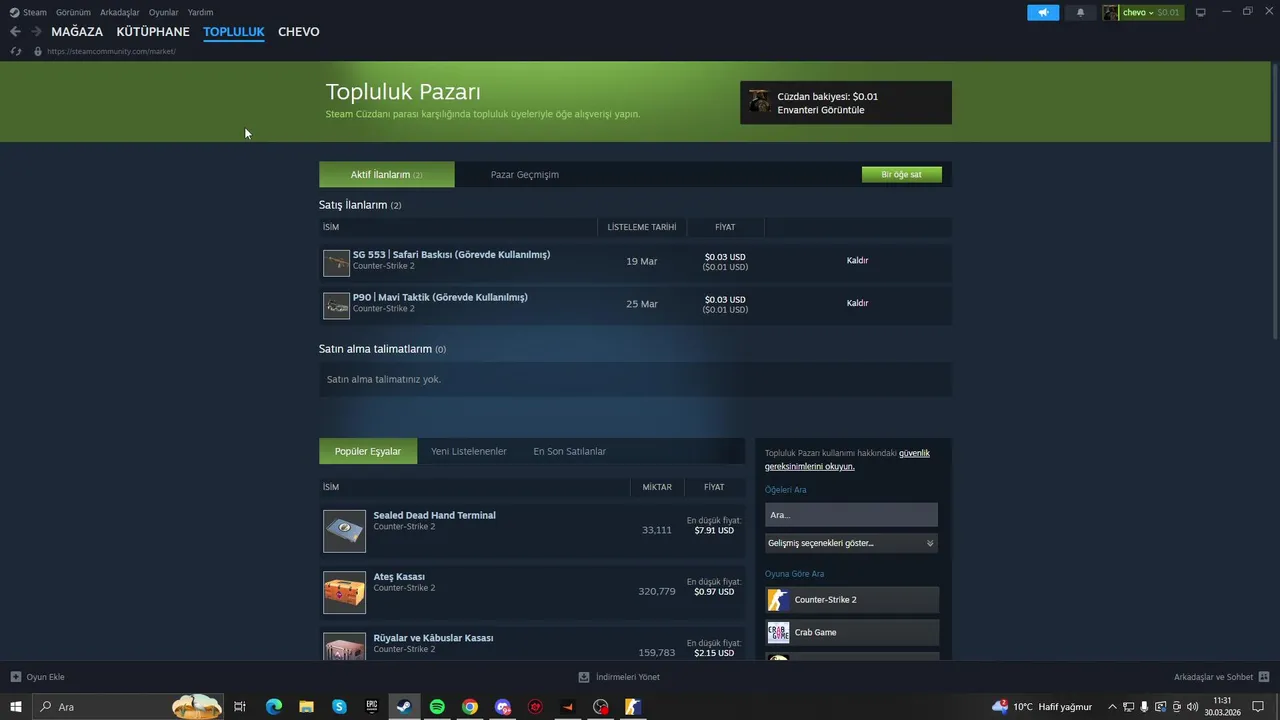The width and height of the screenshot is (1280, 720).
Task: Click the volume speaker tray icon
Action: coord(1192,707)
